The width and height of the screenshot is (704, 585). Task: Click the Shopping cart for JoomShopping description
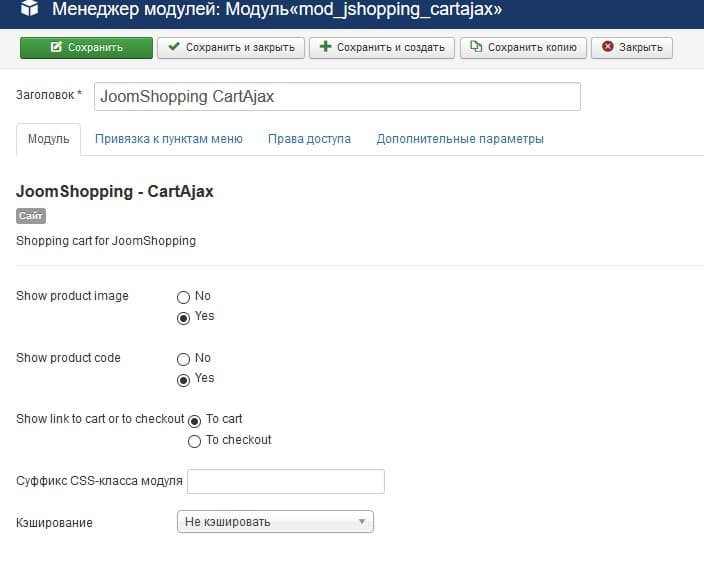[106, 241]
